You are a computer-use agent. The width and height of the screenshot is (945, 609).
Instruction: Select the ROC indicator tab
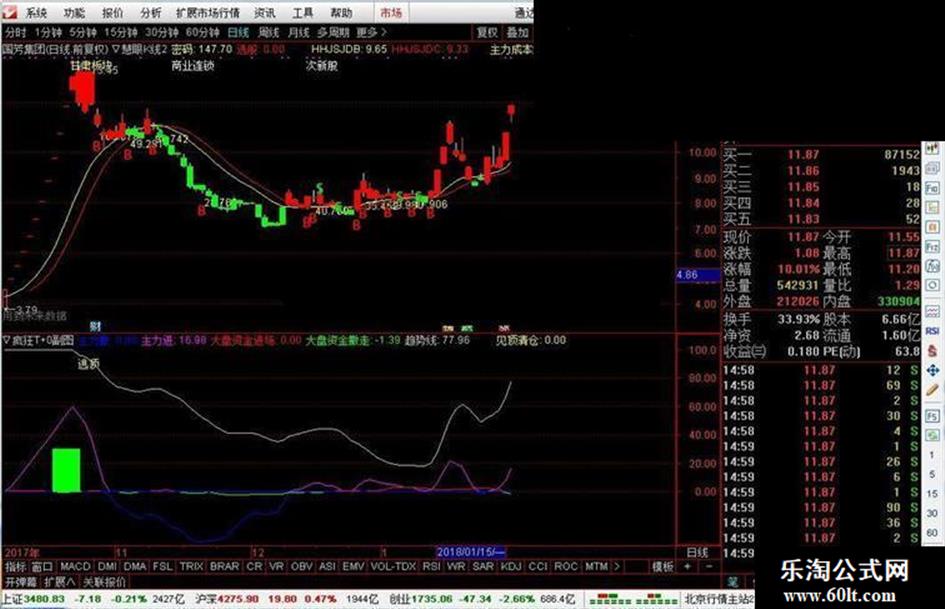[565, 566]
